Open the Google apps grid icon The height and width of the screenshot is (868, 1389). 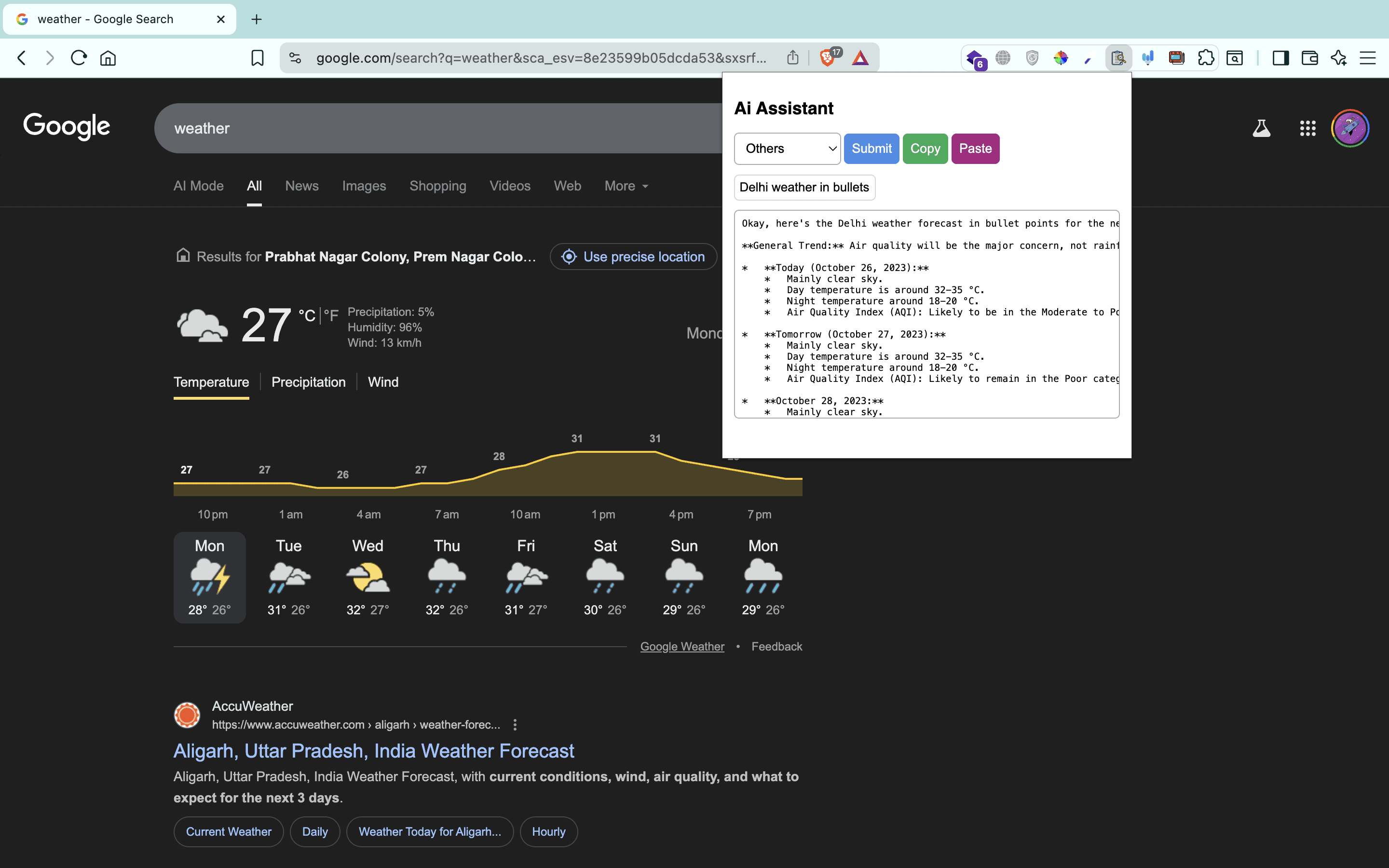pyautogui.click(x=1307, y=128)
